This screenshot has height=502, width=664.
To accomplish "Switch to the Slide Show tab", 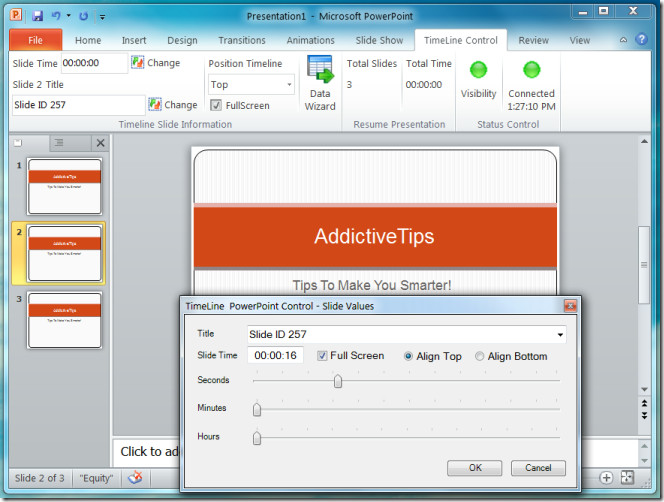I will (x=379, y=40).
